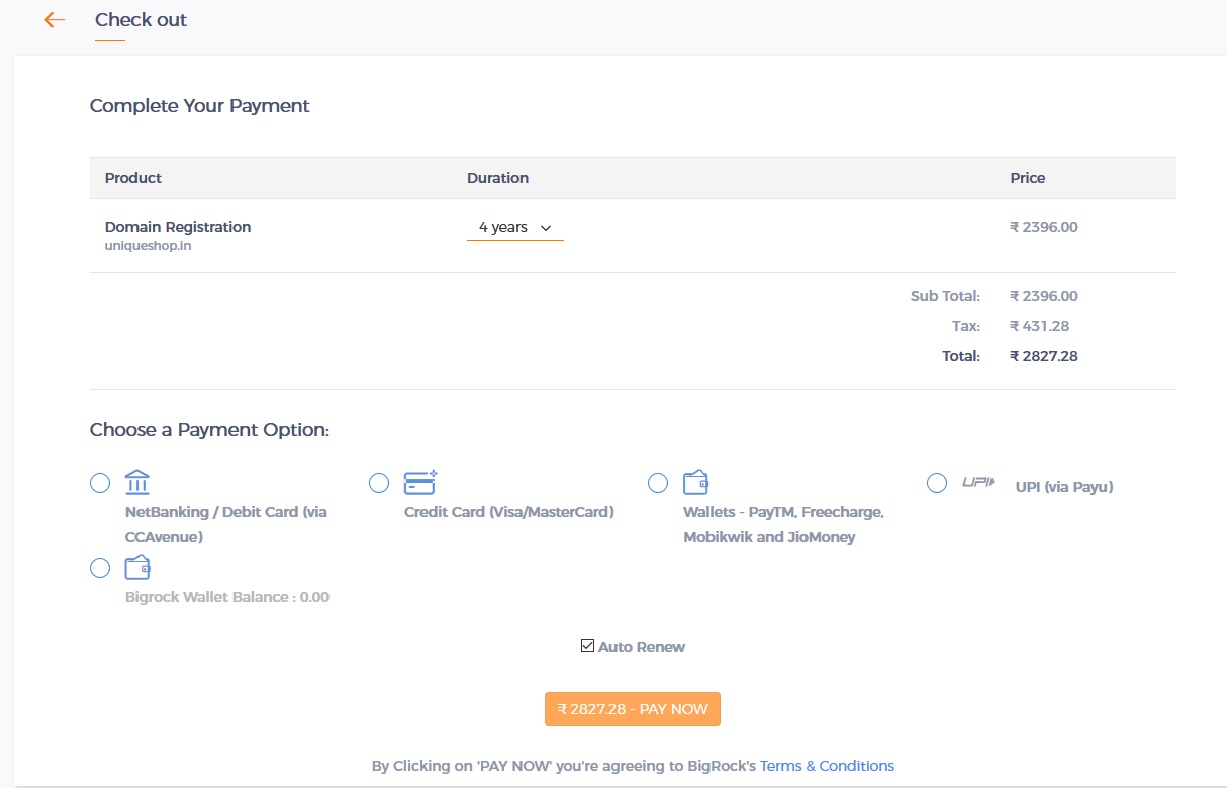
Task: Click the credit card icon
Action: pos(420,483)
